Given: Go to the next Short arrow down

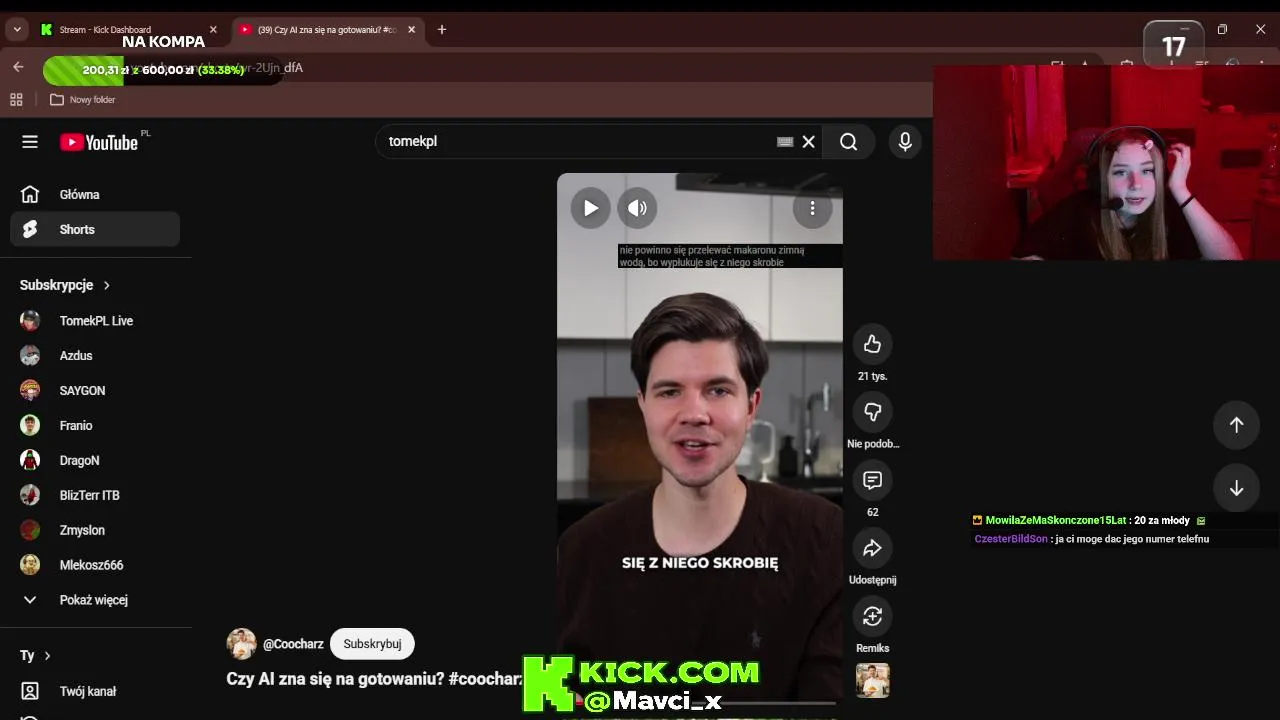Looking at the screenshot, I should point(1236,488).
